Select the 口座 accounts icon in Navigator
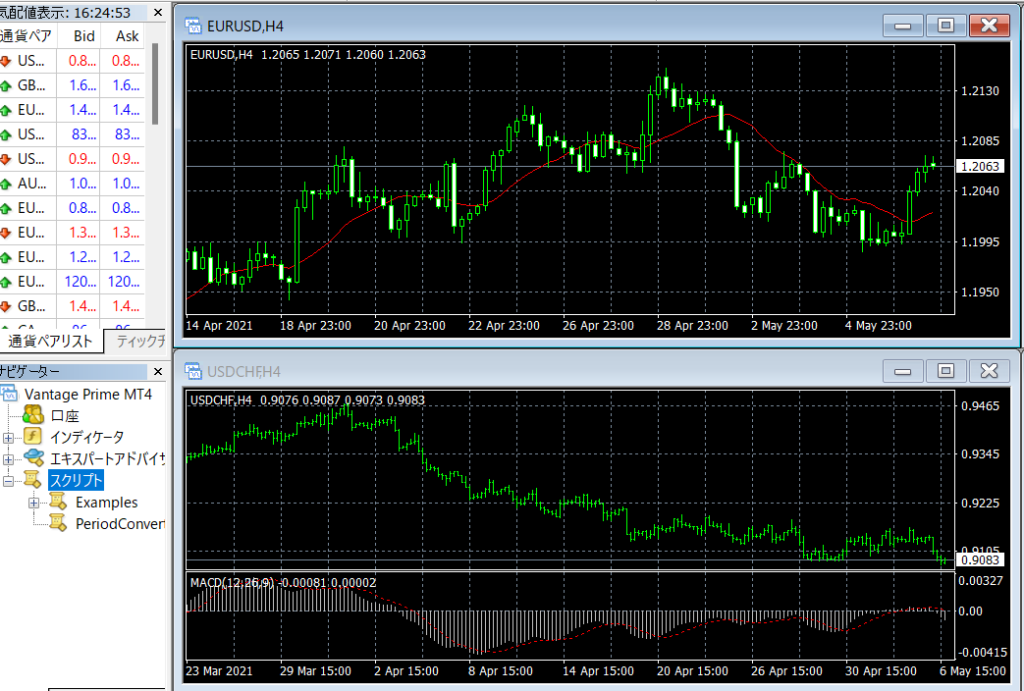 (32, 415)
